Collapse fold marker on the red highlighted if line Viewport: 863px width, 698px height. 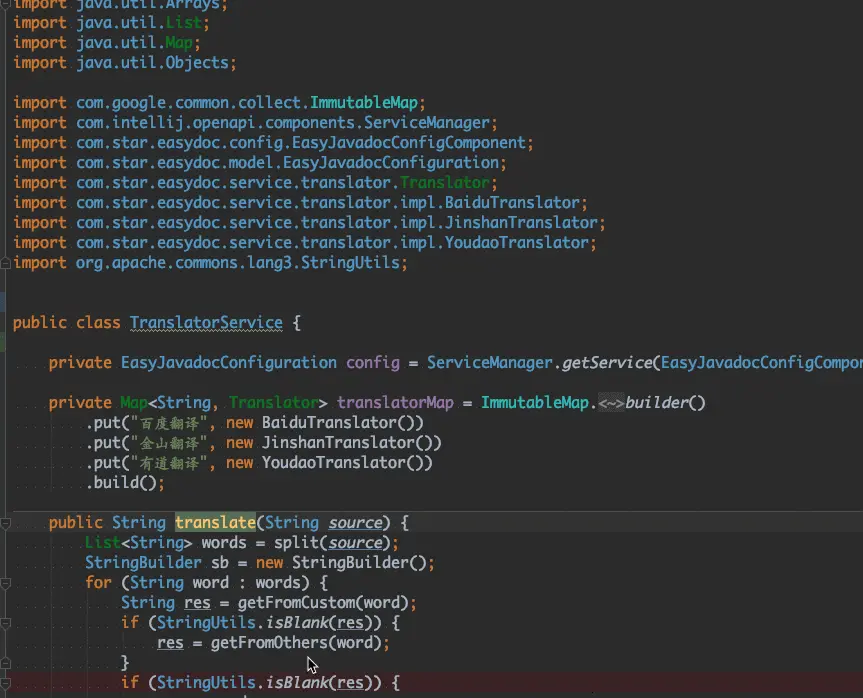(x=6, y=683)
